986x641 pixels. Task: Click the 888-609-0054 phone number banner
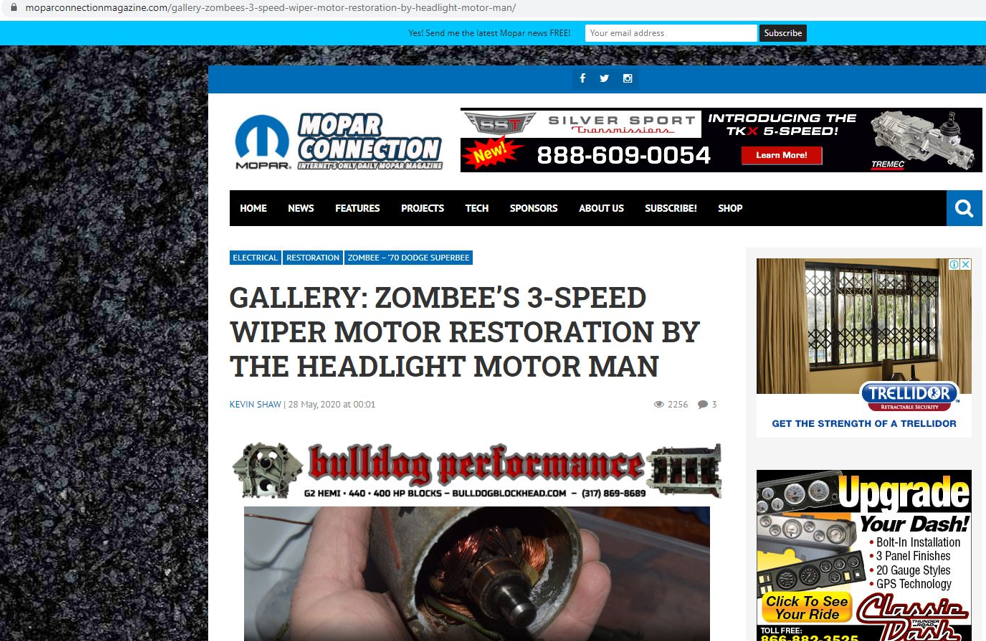(x=623, y=155)
